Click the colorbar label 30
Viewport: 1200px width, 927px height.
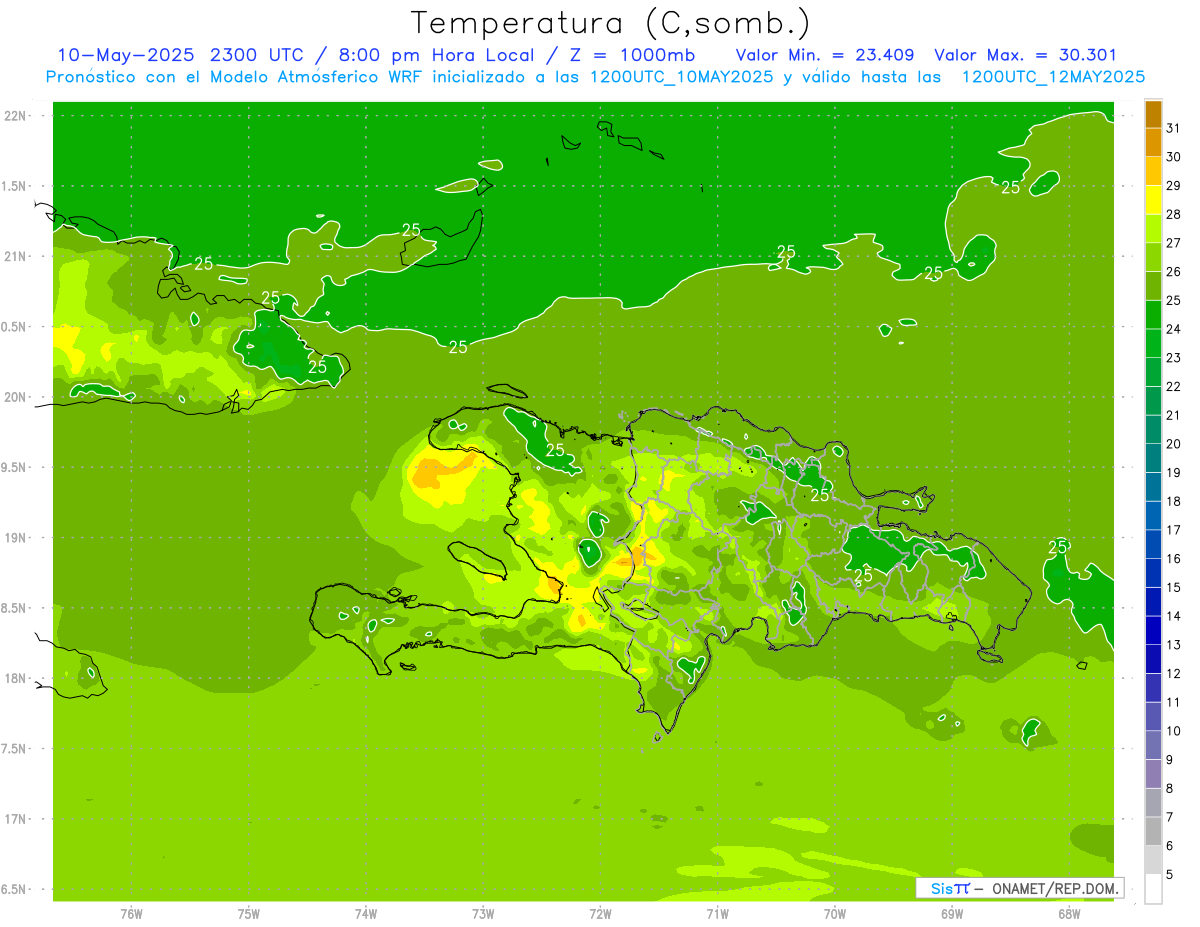1173,157
